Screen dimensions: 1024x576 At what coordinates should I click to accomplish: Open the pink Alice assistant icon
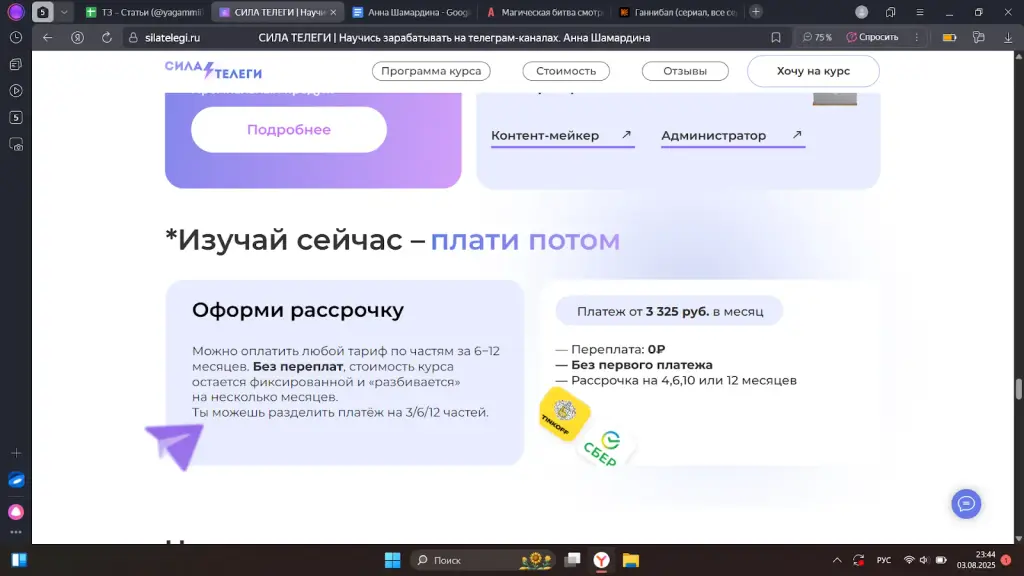[16, 511]
